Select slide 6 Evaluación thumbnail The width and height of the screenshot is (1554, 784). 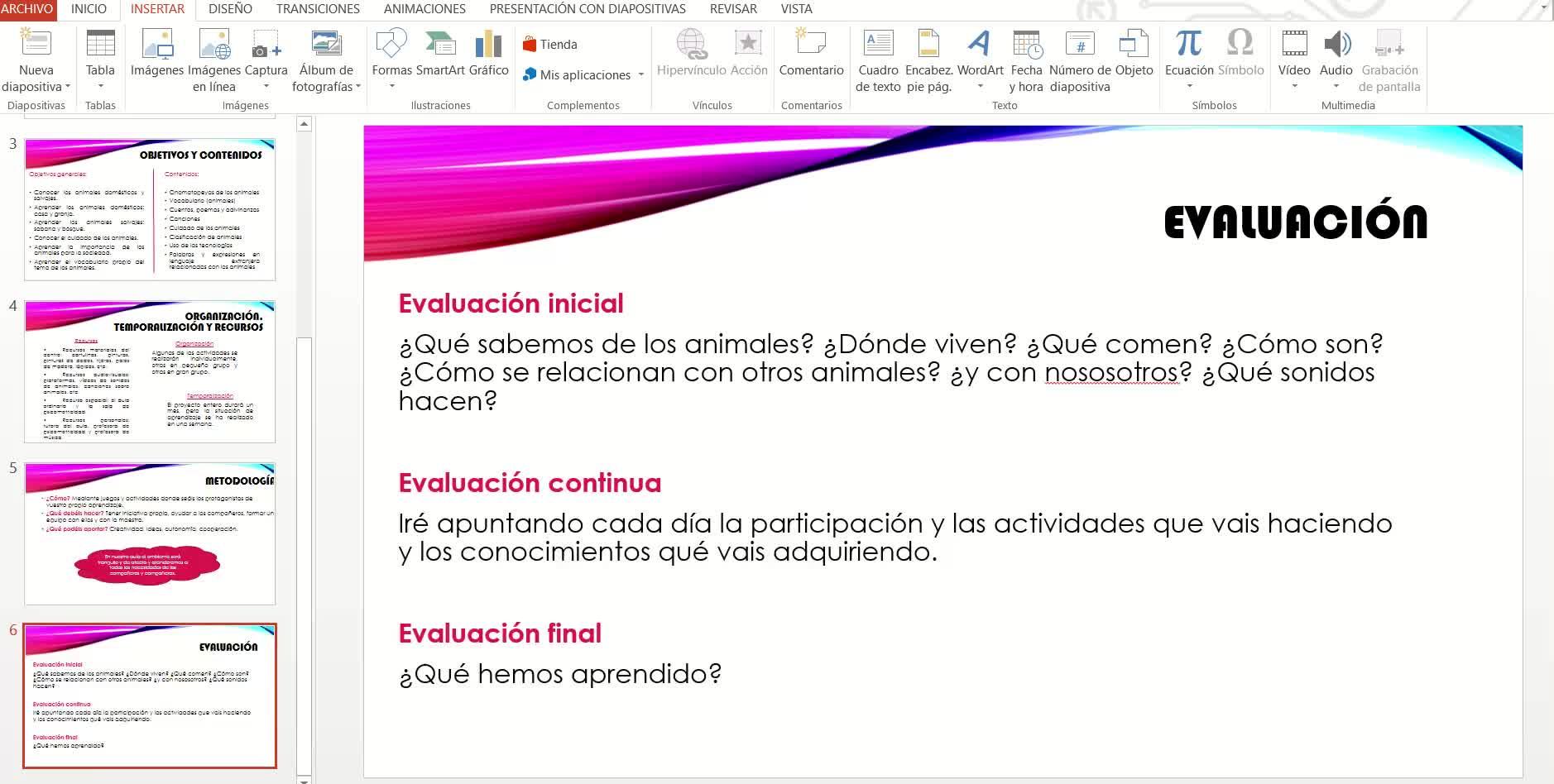150,696
